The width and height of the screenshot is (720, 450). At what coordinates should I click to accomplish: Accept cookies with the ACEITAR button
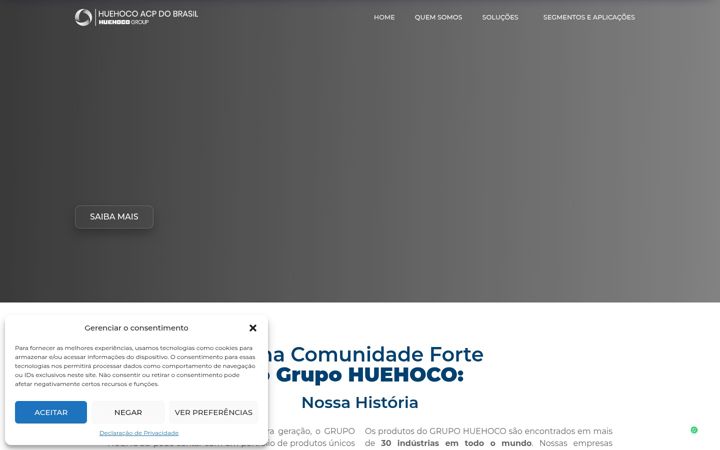coord(51,412)
